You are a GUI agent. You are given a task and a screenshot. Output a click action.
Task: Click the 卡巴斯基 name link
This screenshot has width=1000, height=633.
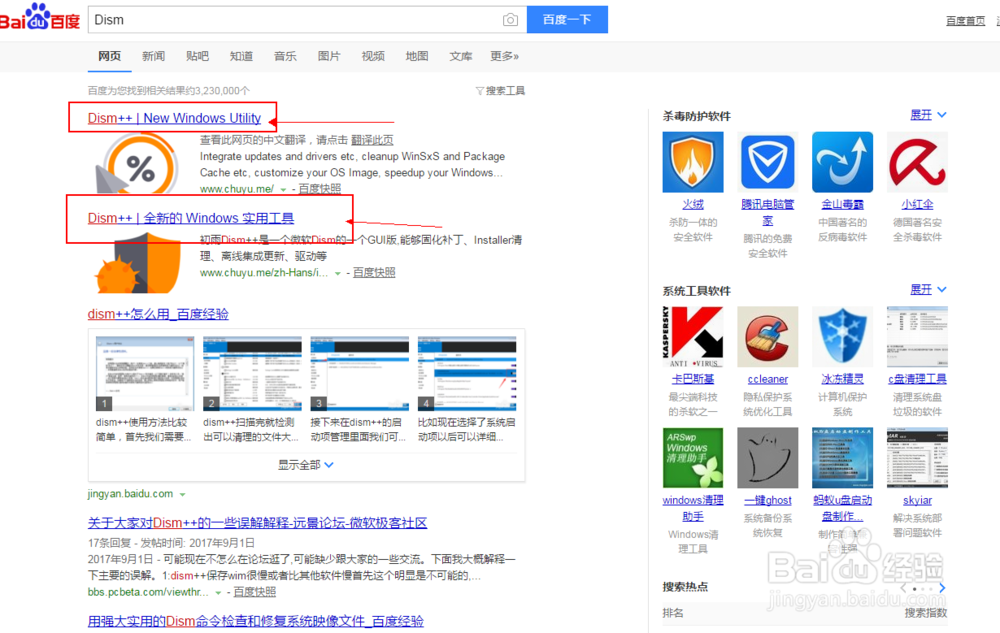tap(693, 379)
